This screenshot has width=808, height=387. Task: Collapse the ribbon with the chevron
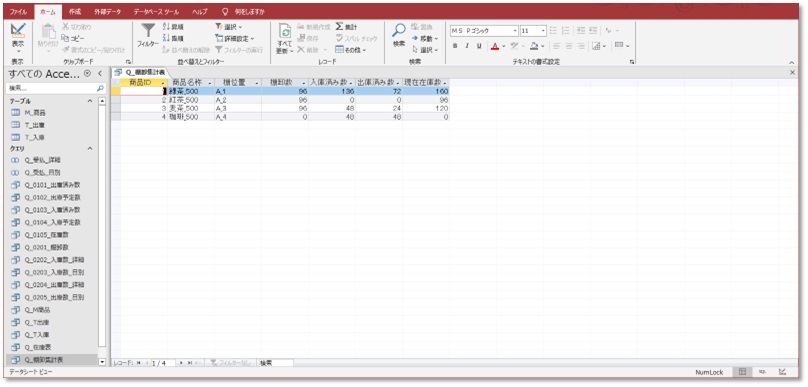[792, 62]
